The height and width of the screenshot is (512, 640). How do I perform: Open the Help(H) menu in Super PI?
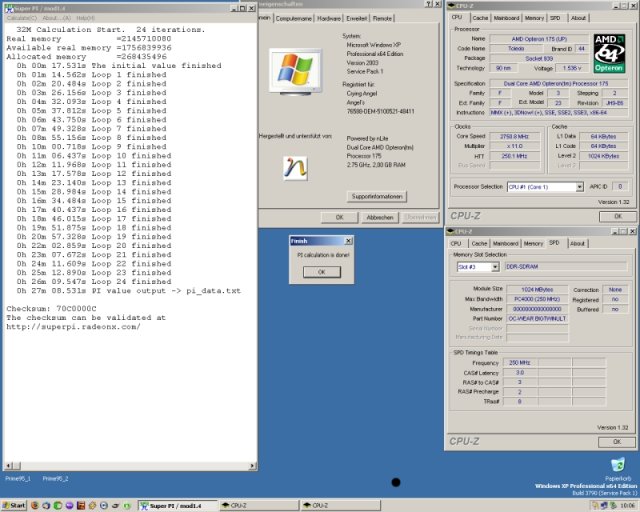85,18
